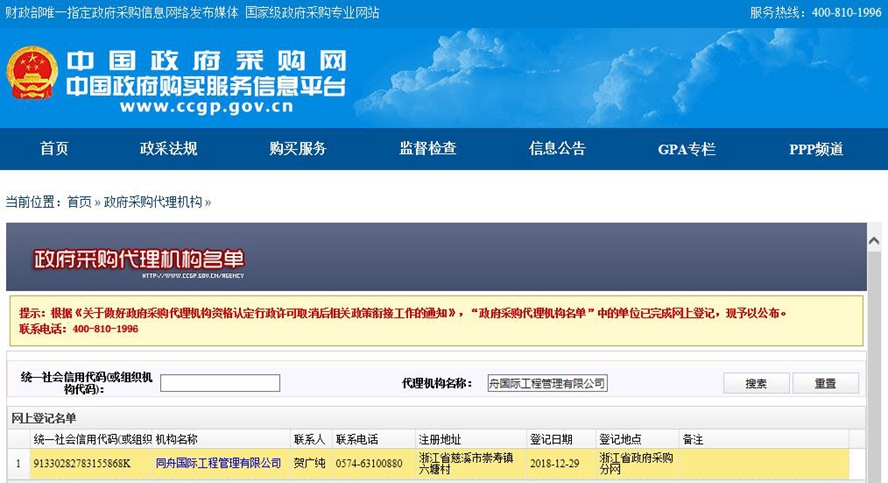This screenshot has height=483, width=888.
Task: Open the PPP频道 navigation item
Action: pos(817,149)
